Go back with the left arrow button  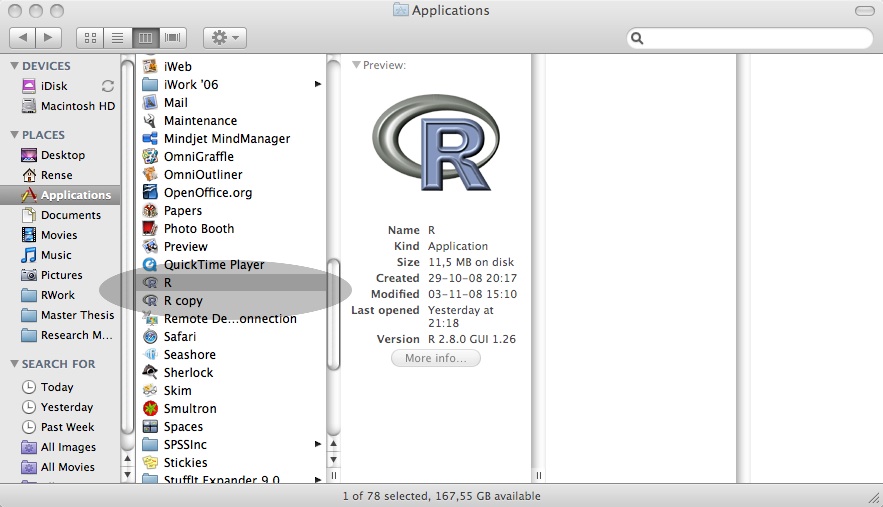click(23, 38)
